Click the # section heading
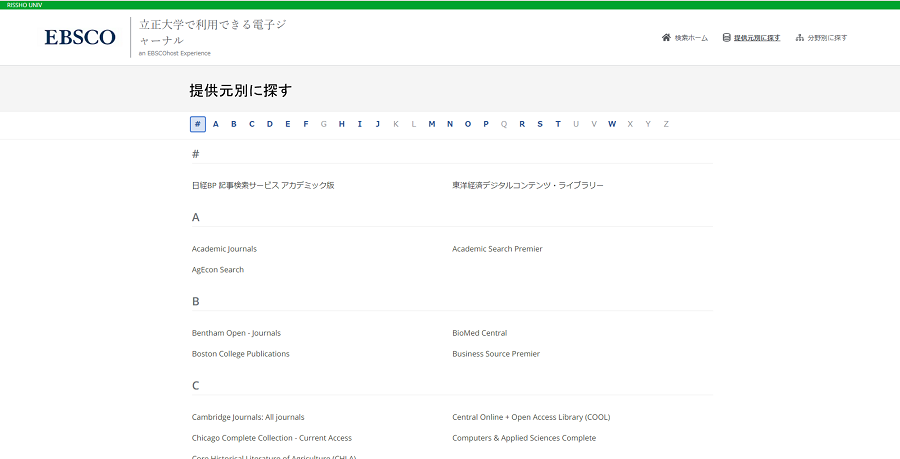 (196, 154)
